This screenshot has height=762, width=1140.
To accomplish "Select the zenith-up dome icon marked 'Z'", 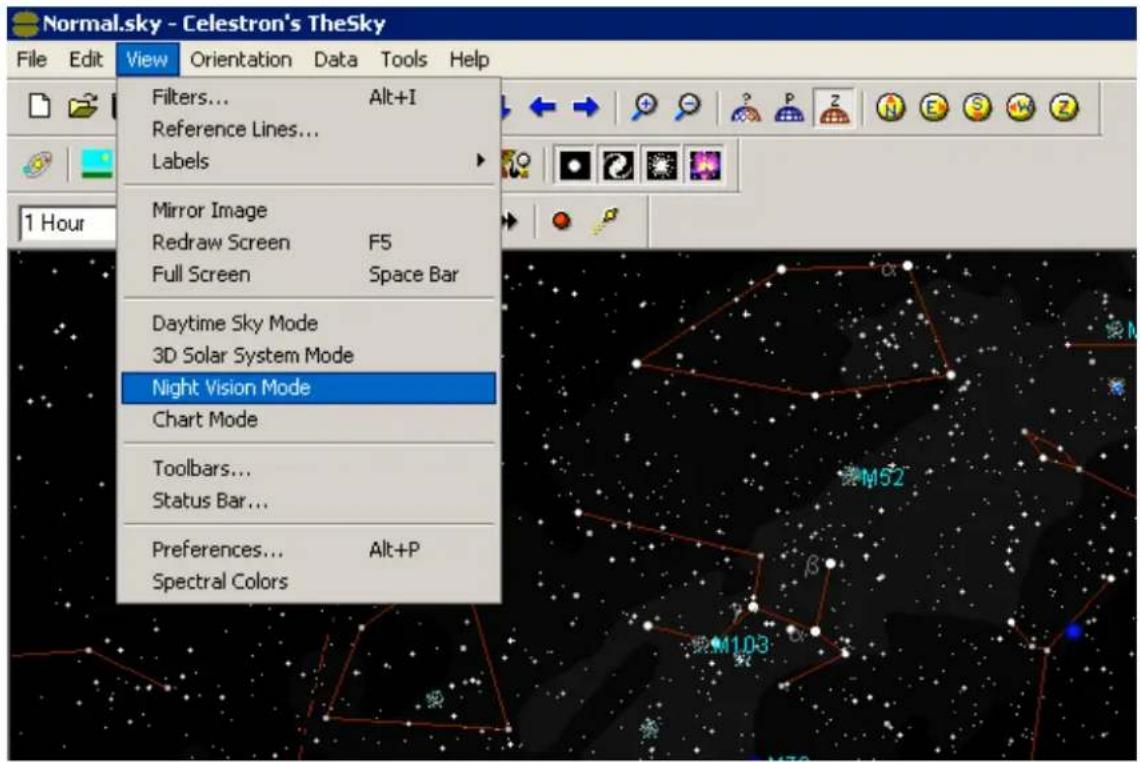I will click(x=834, y=108).
